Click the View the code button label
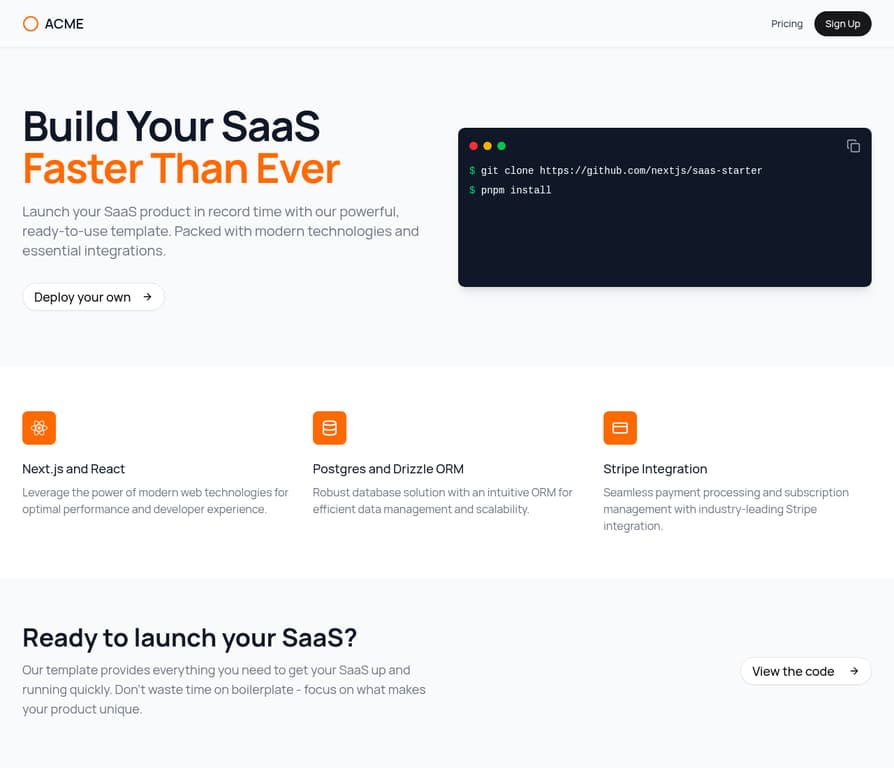The image size is (894, 768). pyautogui.click(x=793, y=671)
